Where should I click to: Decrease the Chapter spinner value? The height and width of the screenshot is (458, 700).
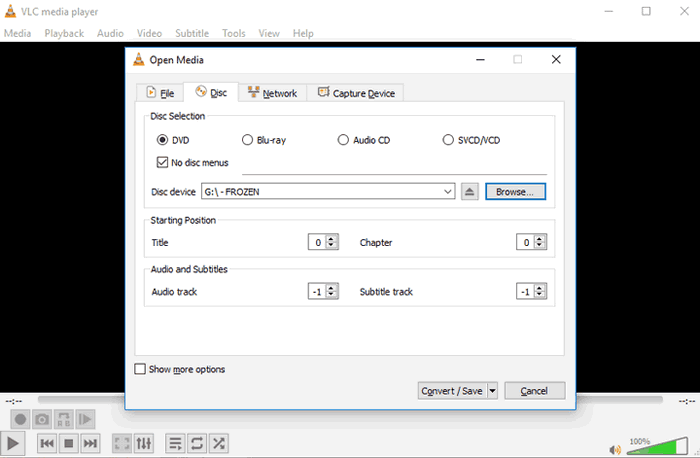[539, 246]
